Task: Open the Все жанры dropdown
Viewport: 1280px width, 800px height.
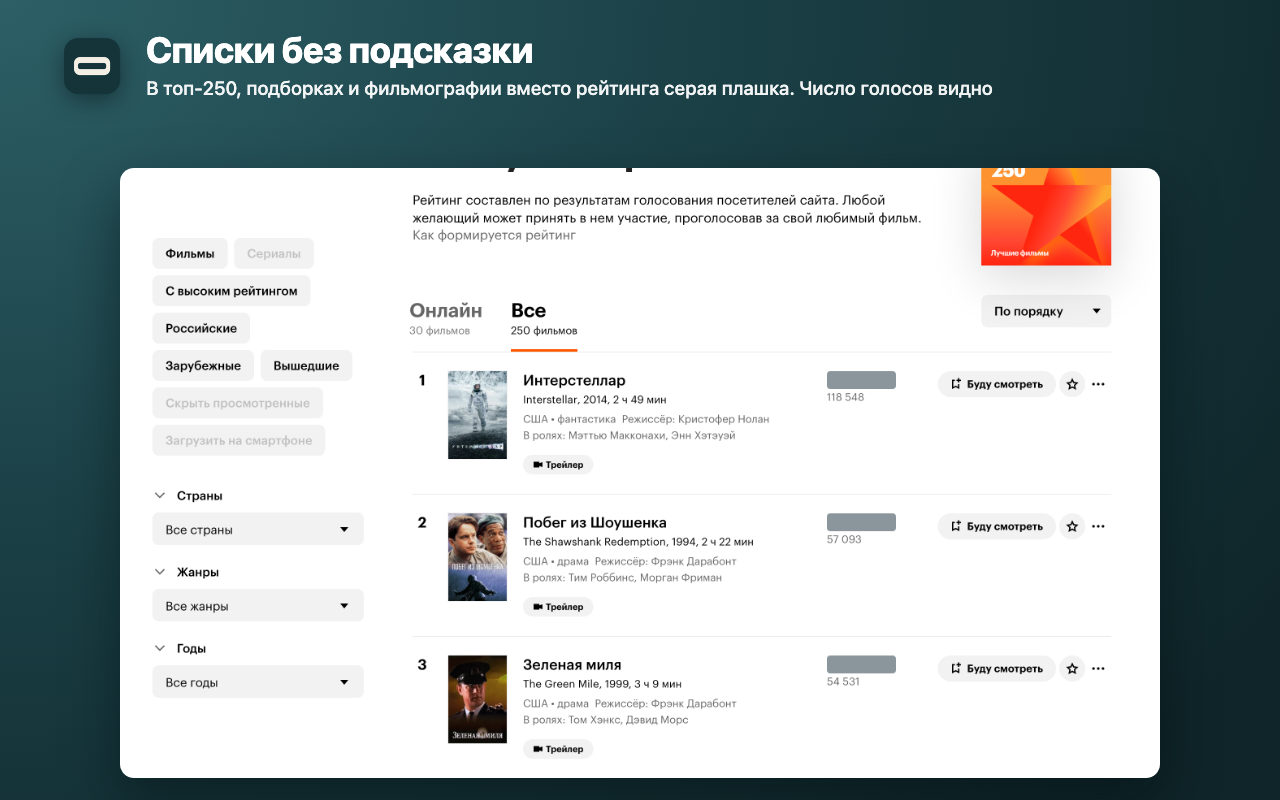Action: [x=258, y=605]
